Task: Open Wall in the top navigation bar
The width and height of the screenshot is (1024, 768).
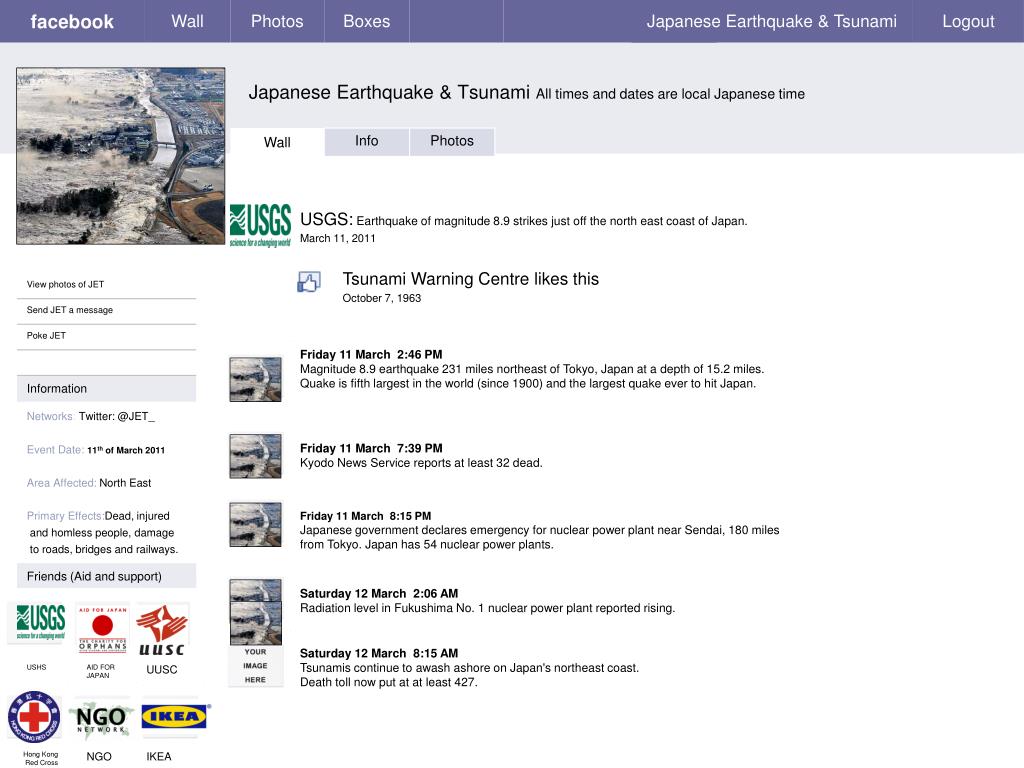Action: [x=187, y=21]
